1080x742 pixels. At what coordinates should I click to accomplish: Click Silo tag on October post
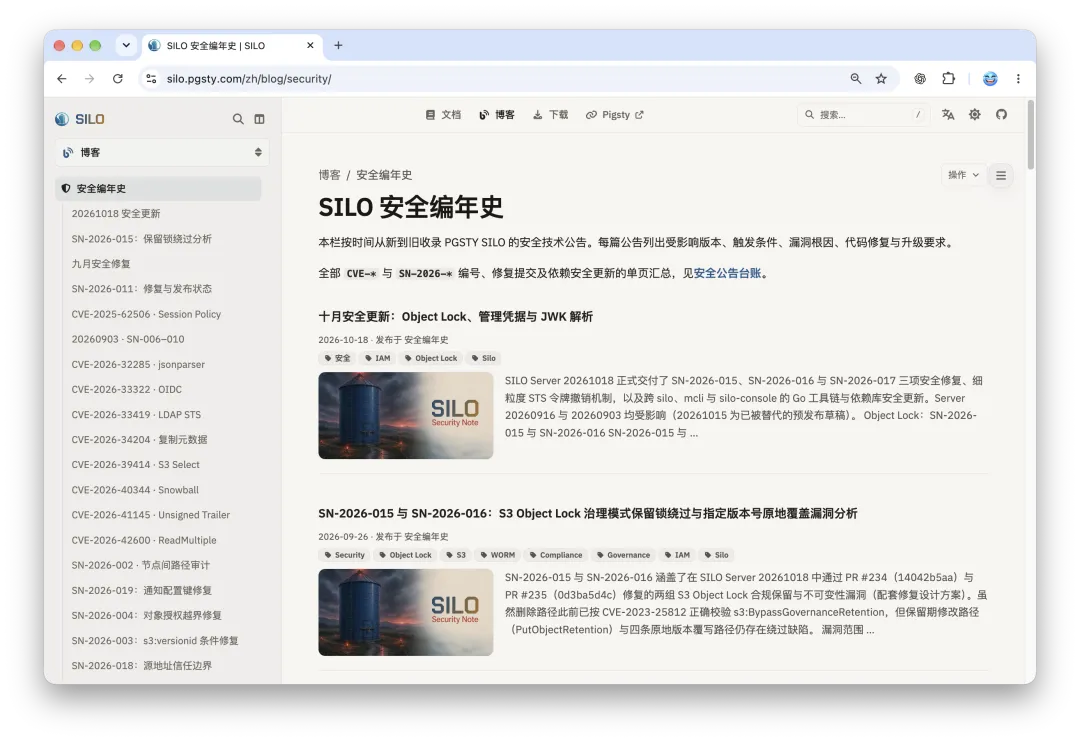[484, 358]
